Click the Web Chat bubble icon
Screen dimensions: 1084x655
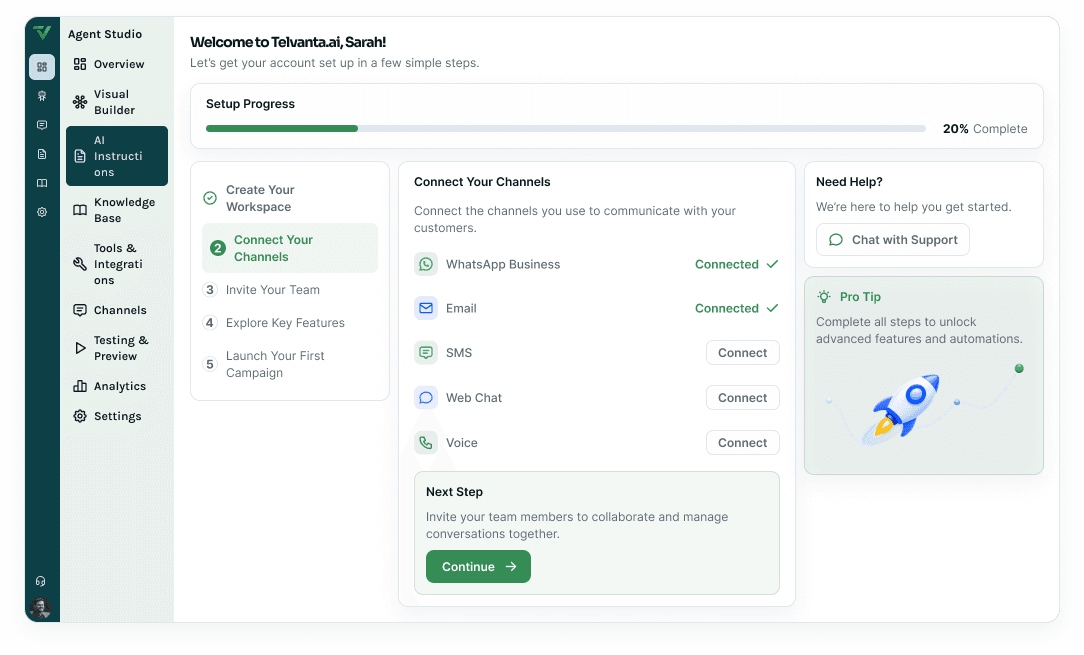(426, 398)
